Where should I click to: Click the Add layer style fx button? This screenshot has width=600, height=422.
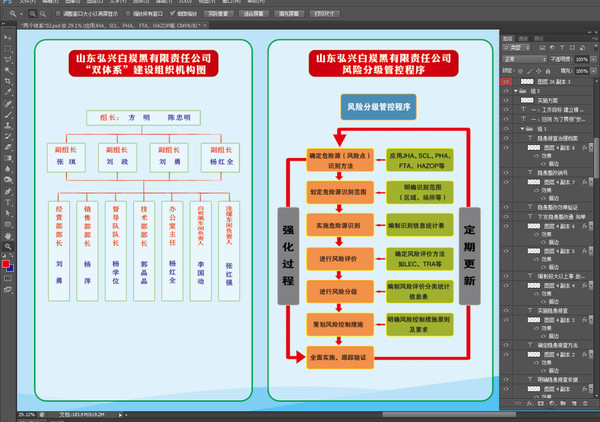(x=530, y=403)
